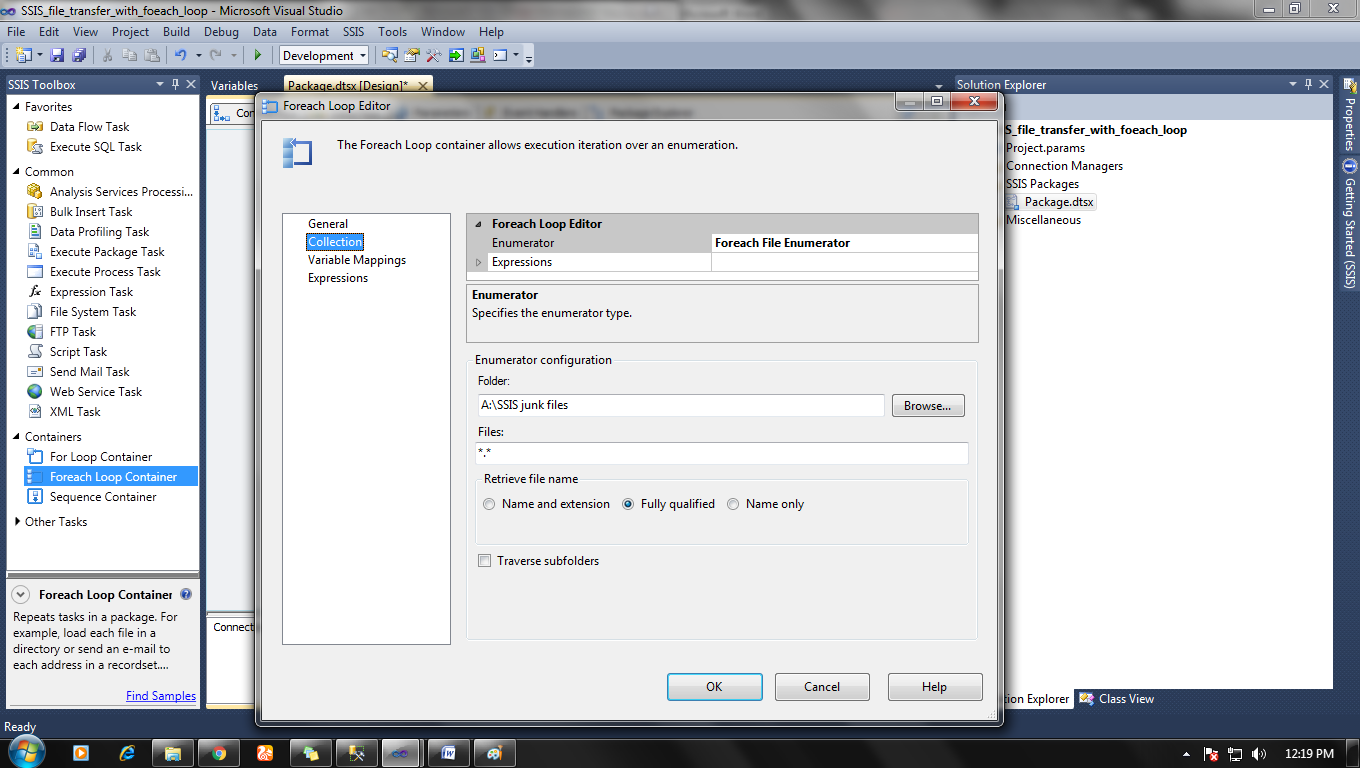This screenshot has height=768, width=1360.
Task: Select File System Task in the toolbox
Action: 92,312
